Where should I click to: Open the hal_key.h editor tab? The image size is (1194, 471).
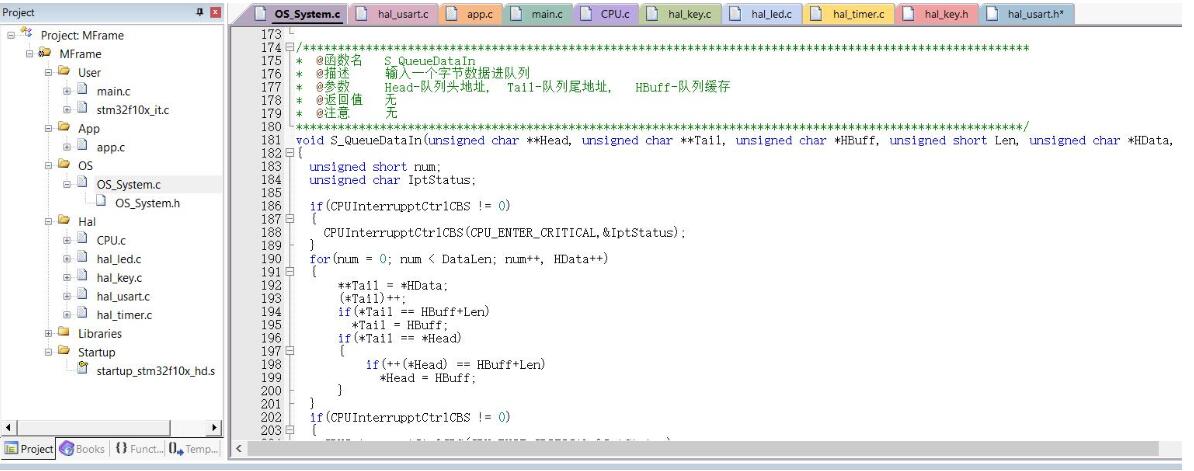[937, 14]
